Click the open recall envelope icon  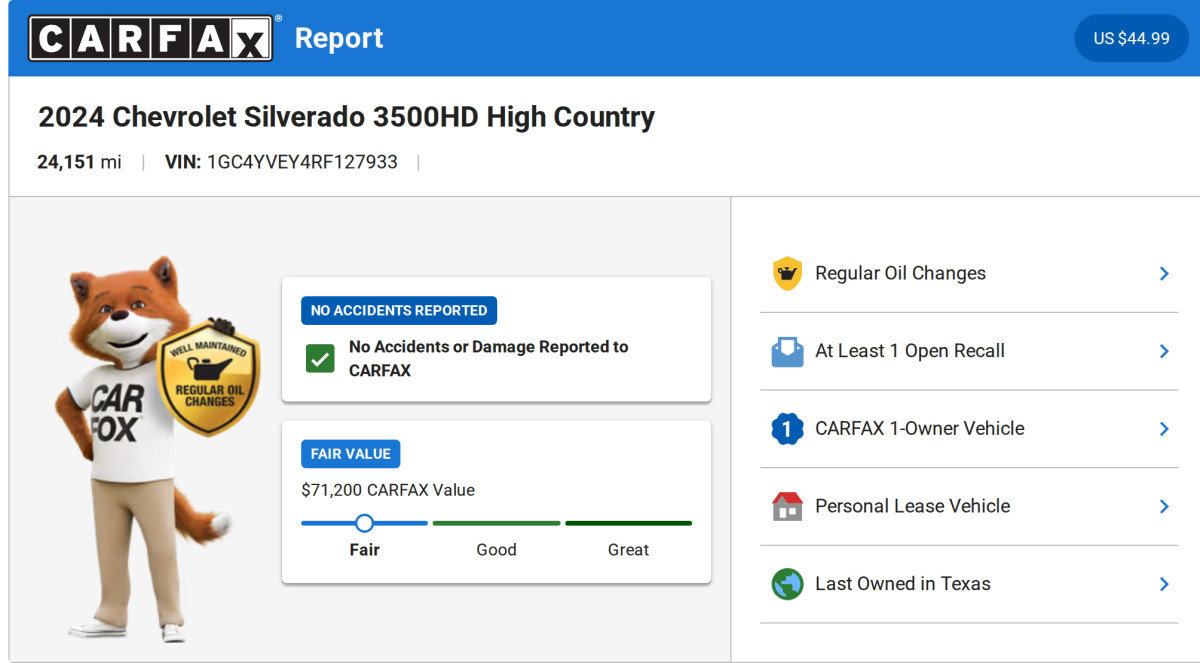coord(787,351)
